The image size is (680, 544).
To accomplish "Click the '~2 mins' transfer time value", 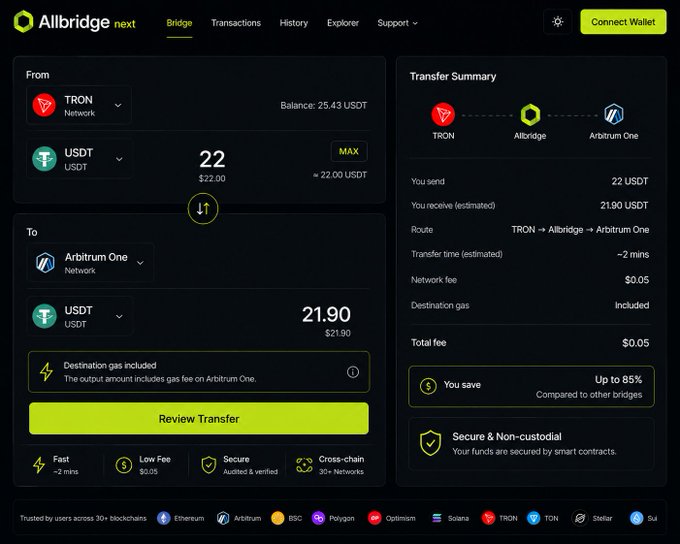I will click(x=633, y=254).
